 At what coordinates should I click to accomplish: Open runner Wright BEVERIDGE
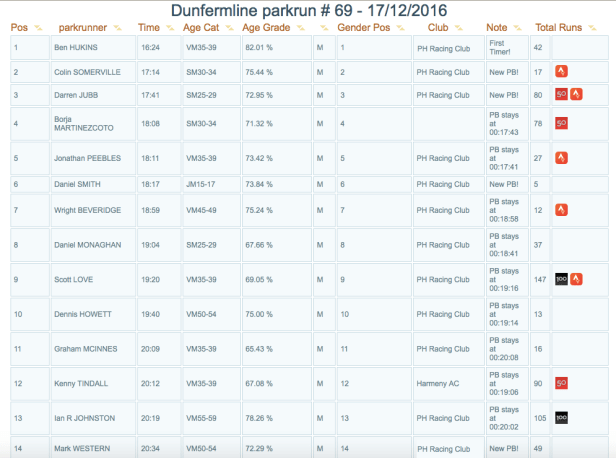[88, 210]
